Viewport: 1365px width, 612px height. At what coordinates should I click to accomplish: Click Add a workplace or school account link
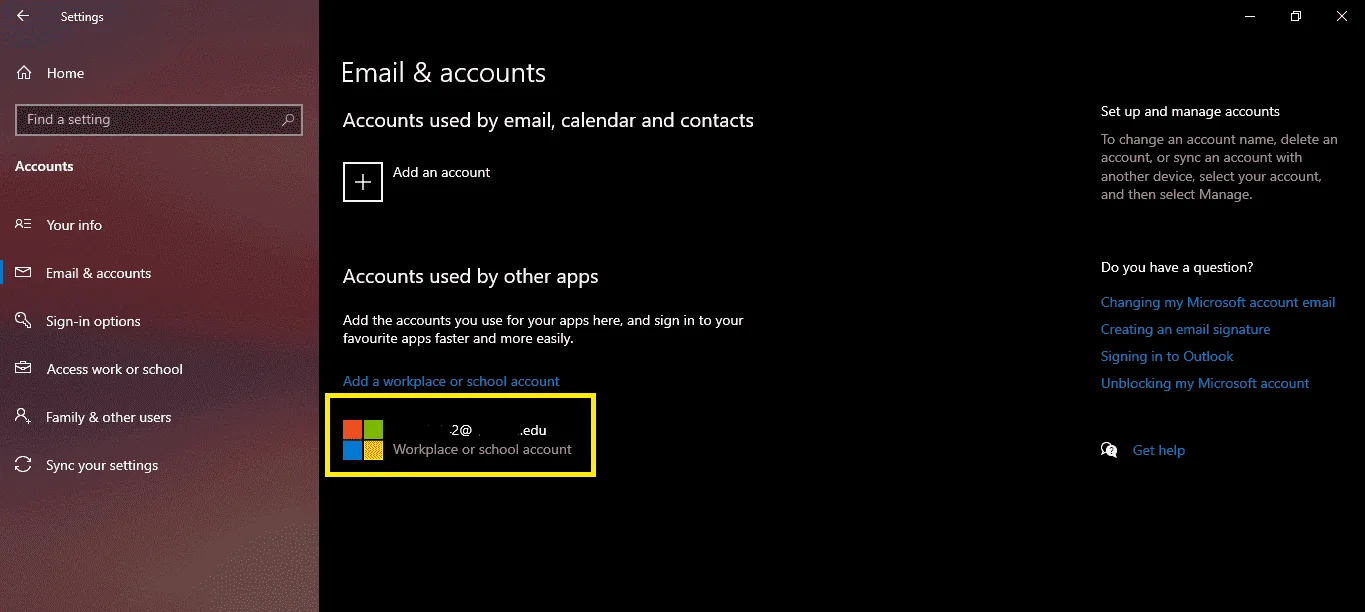[451, 381]
